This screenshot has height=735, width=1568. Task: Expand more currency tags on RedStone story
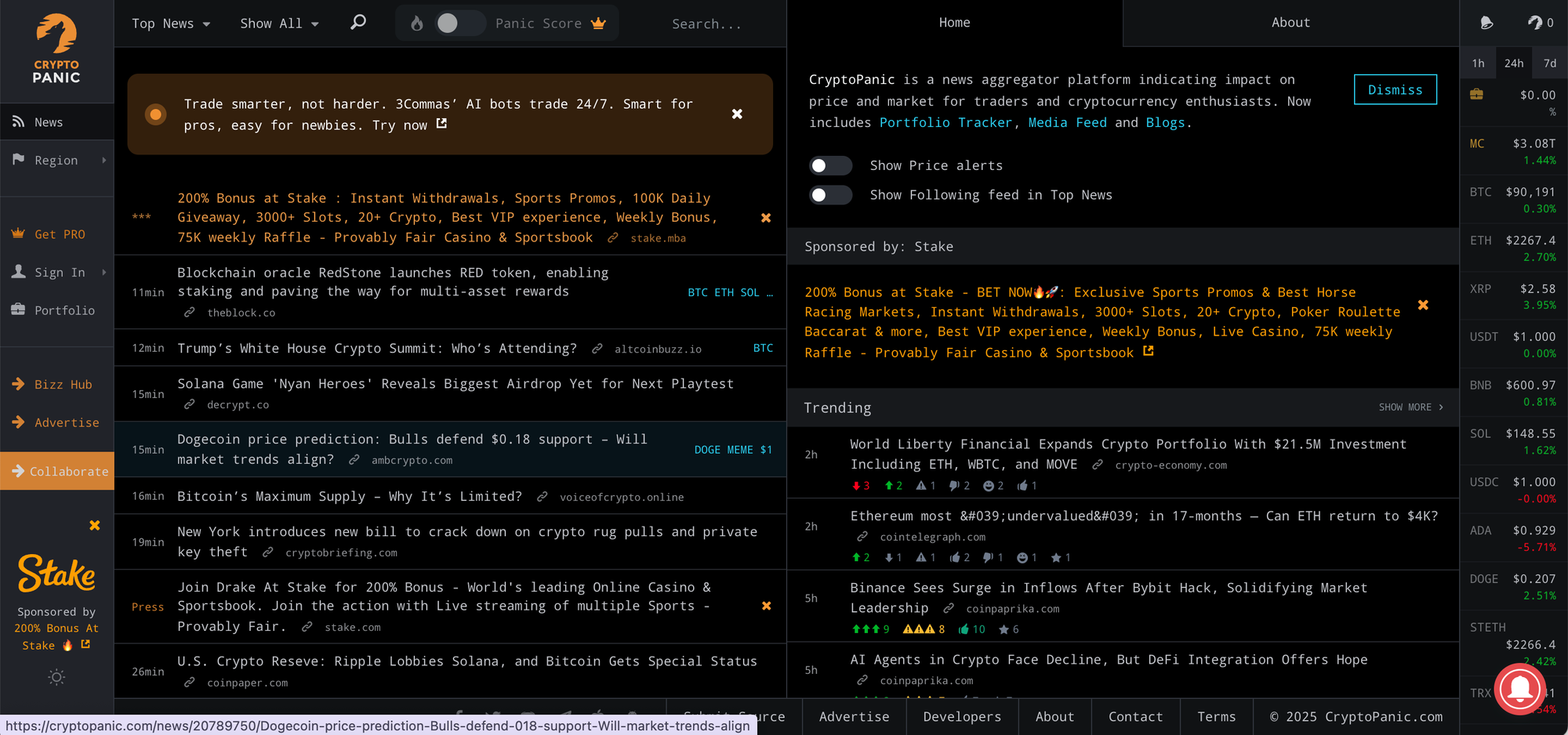[769, 292]
